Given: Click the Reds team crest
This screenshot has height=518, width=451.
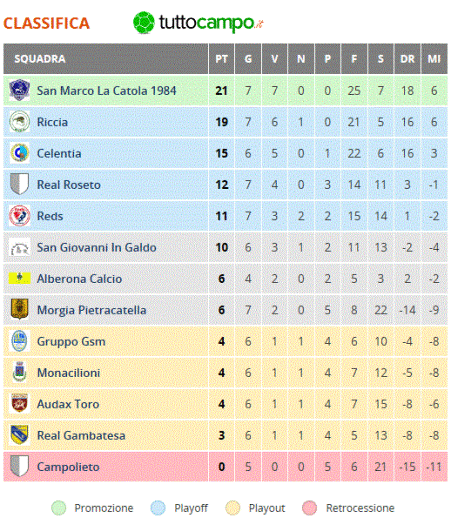Looking at the screenshot, I should [19, 216].
